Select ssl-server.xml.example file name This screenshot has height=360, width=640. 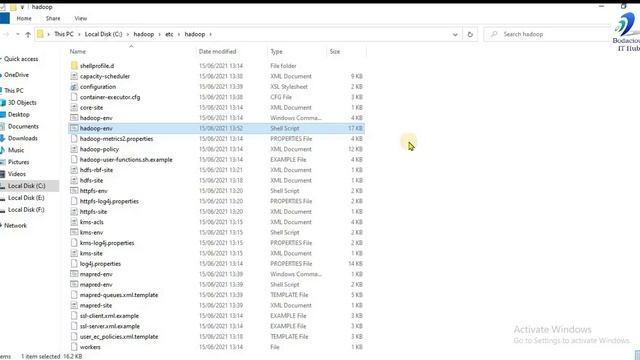(x=110, y=326)
